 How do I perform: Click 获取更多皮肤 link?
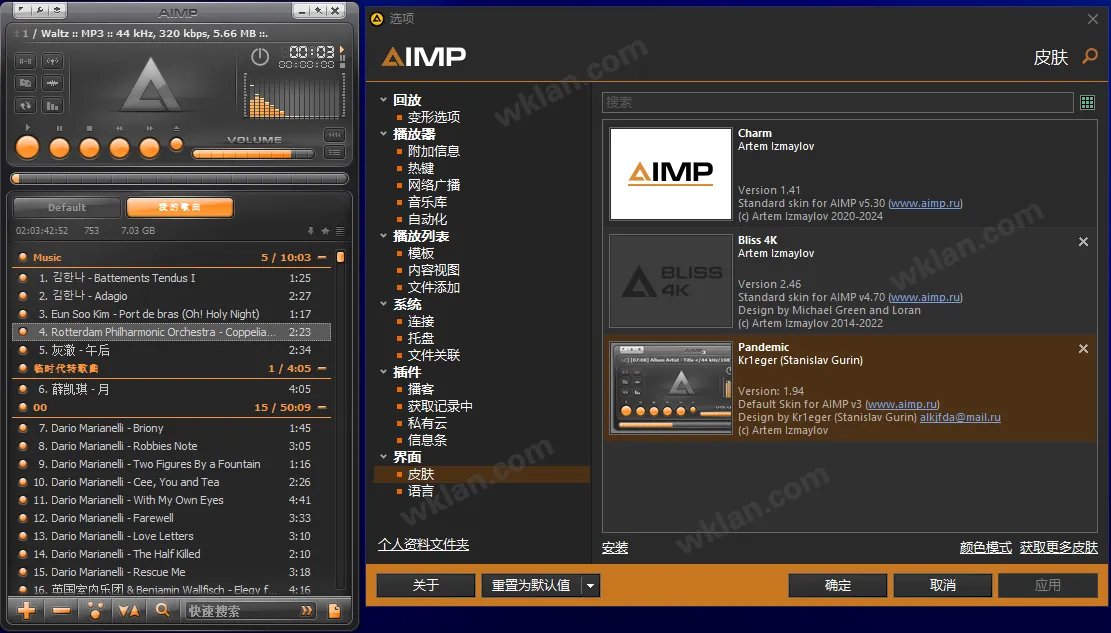(x=1059, y=547)
